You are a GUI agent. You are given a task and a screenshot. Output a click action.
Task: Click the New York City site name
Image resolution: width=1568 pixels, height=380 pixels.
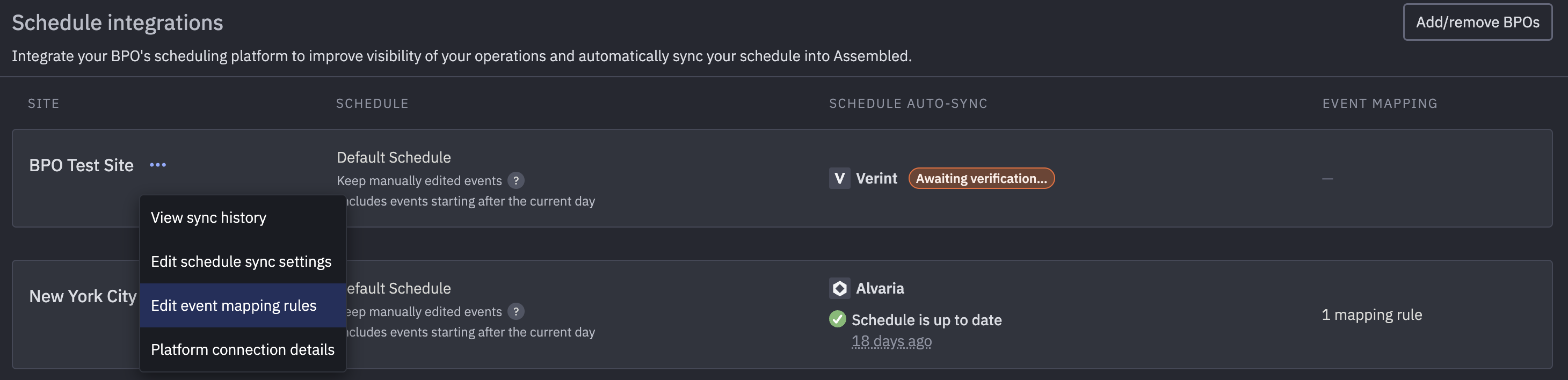pos(83,296)
